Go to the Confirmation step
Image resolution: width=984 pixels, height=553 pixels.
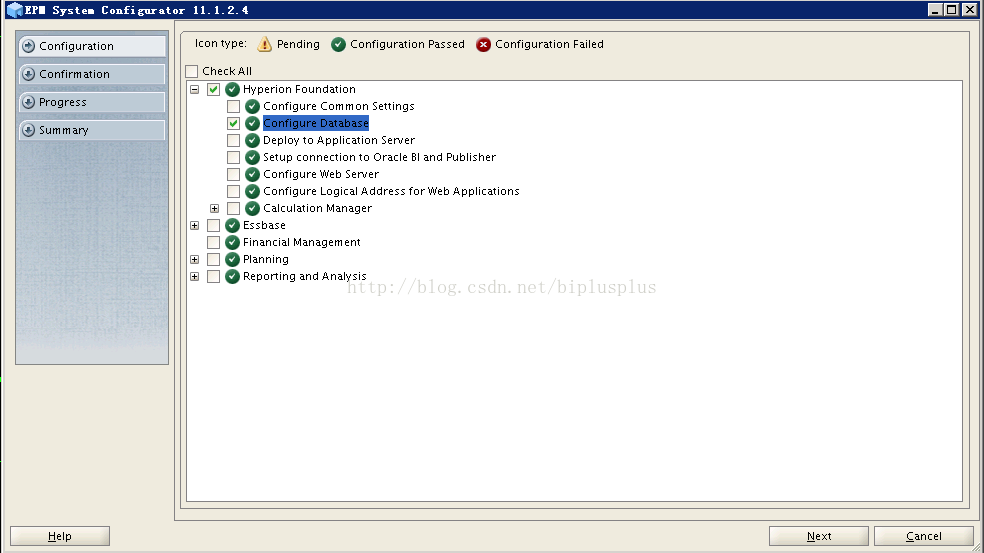coord(92,74)
